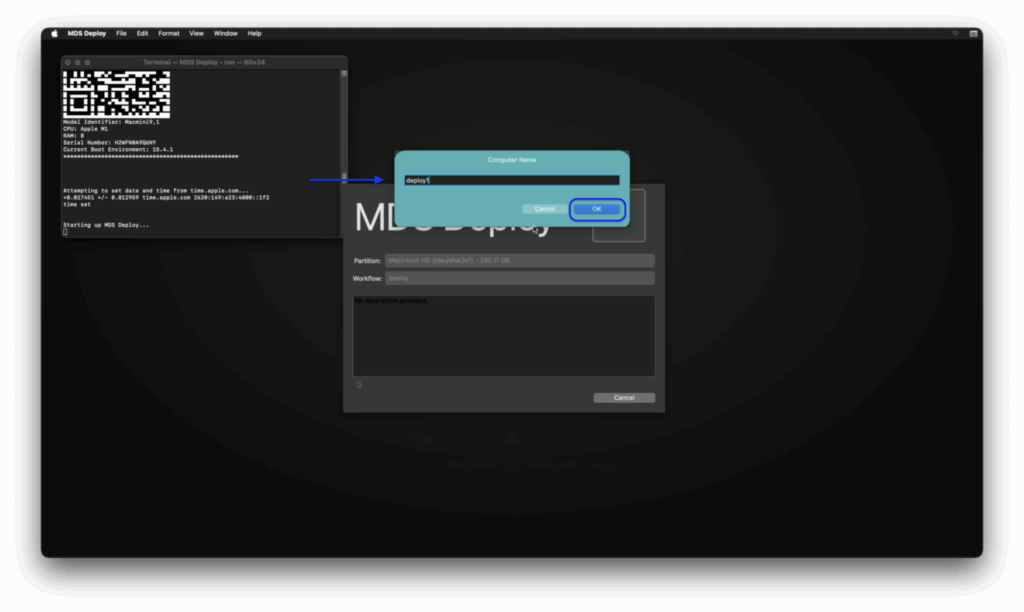Open the Help menu
This screenshot has height=612, width=1024.
click(x=255, y=33)
